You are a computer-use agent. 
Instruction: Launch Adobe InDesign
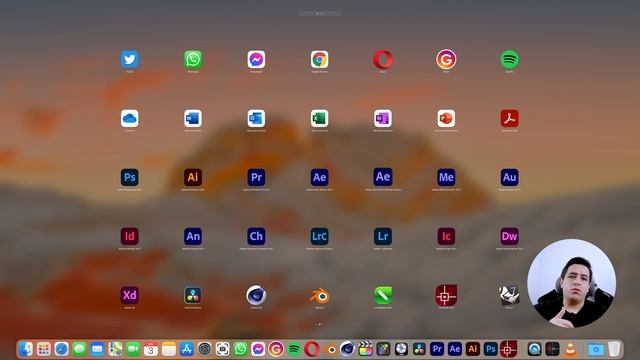pyautogui.click(x=129, y=236)
